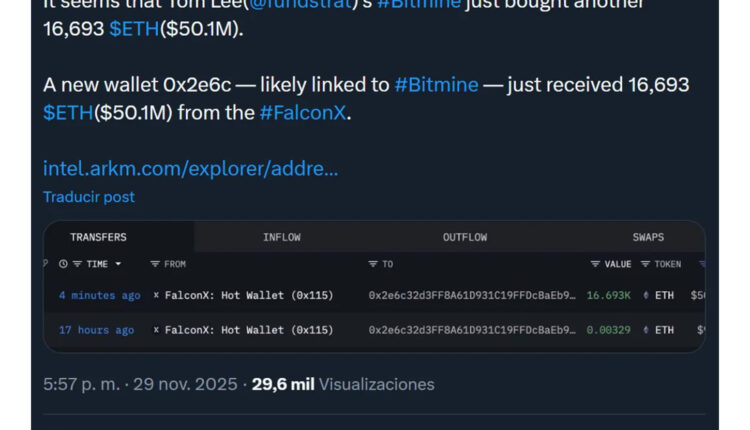Image resolution: width=750 pixels, height=430 pixels.
Task: Click the #Bitmine hashtag in second paragraph
Action: [x=436, y=85]
